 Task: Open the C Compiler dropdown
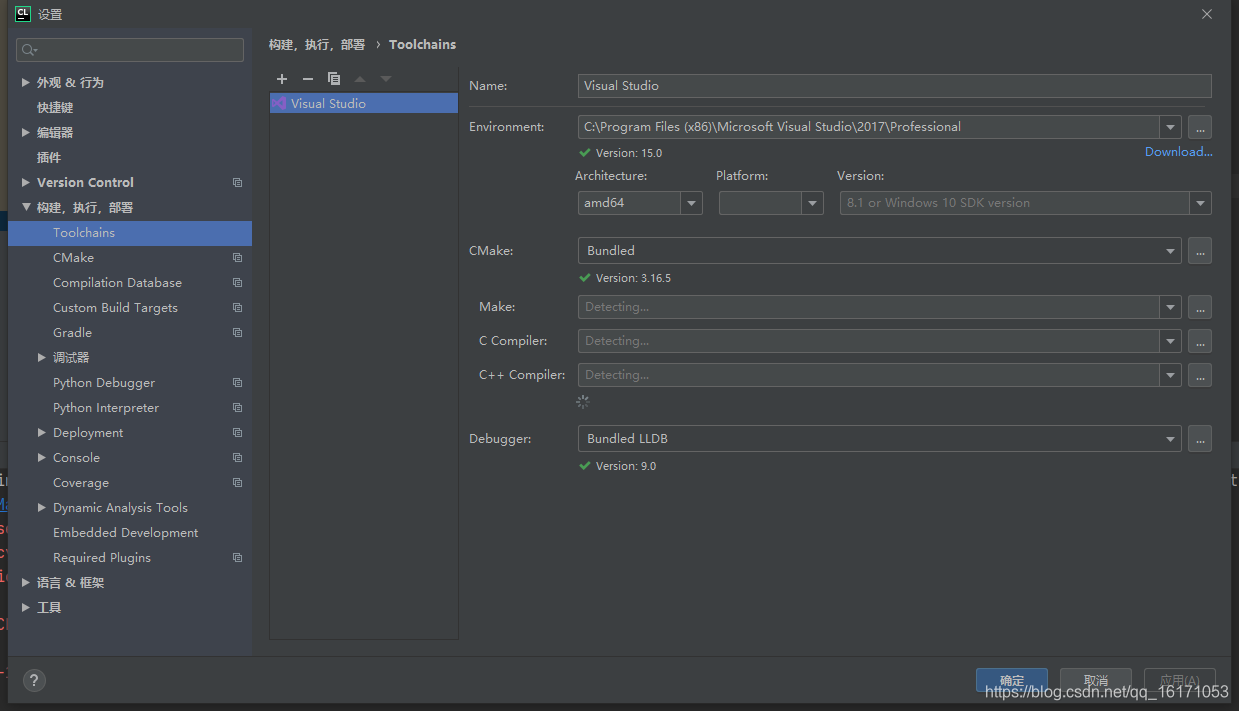coord(1170,341)
